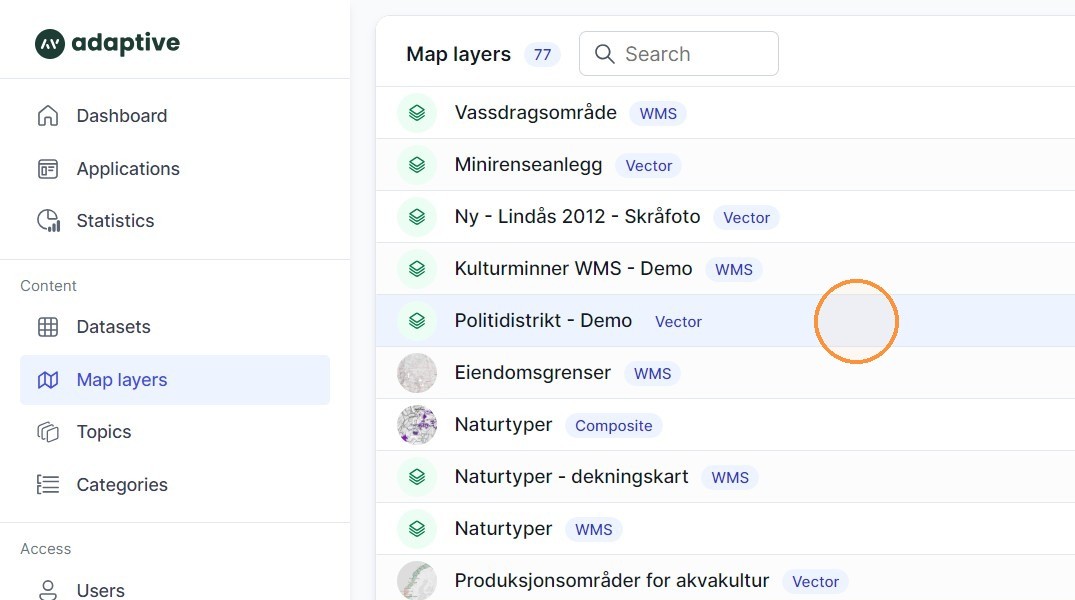1075x600 pixels.
Task: Click the magnifier icon in Search
Action: 604,53
